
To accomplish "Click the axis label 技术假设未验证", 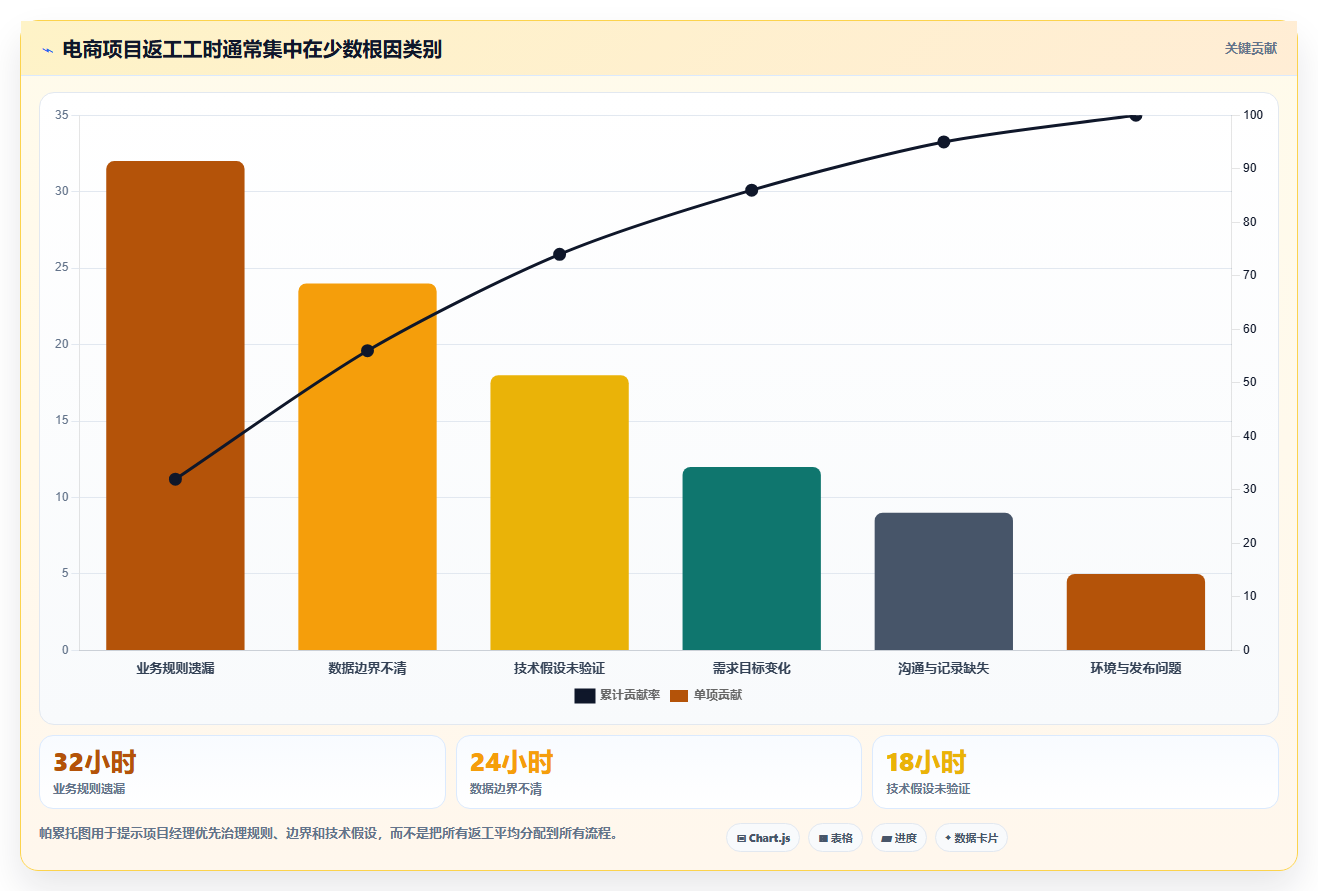I will (559, 668).
